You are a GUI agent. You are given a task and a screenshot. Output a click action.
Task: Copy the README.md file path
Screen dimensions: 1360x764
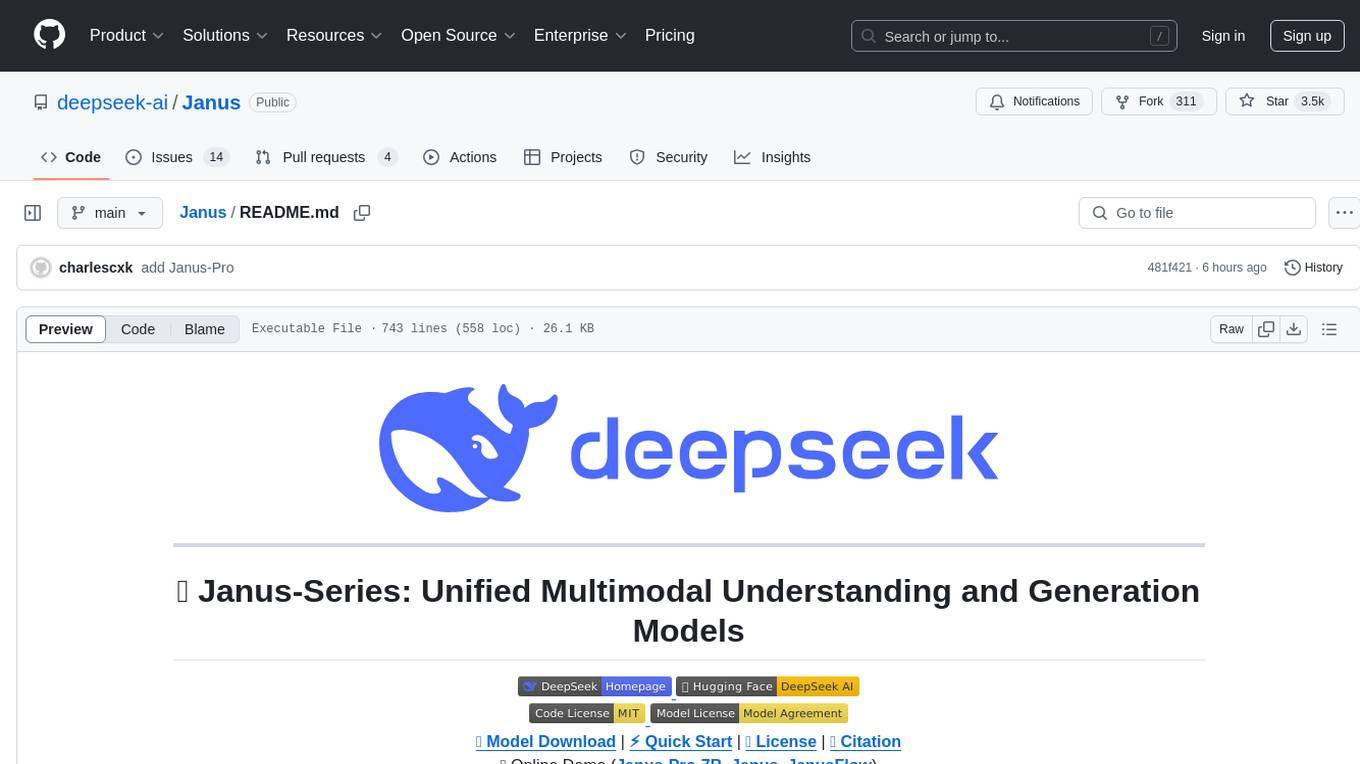pos(362,213)
